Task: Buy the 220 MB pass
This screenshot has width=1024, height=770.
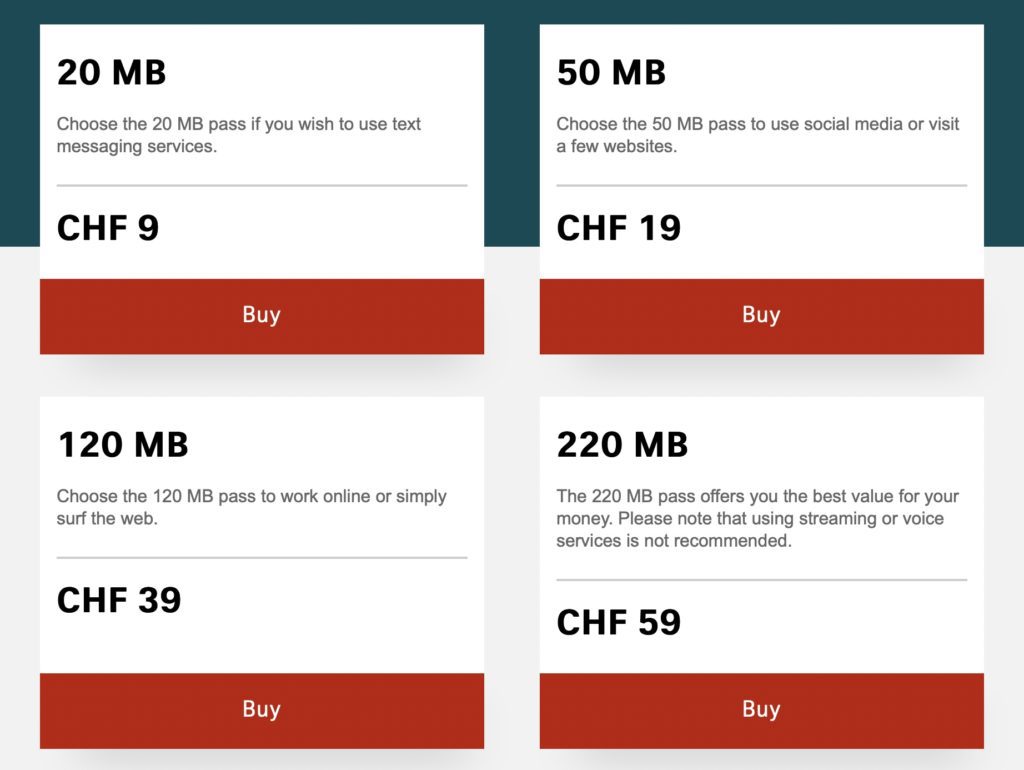Action: click(x=761, y=710)
